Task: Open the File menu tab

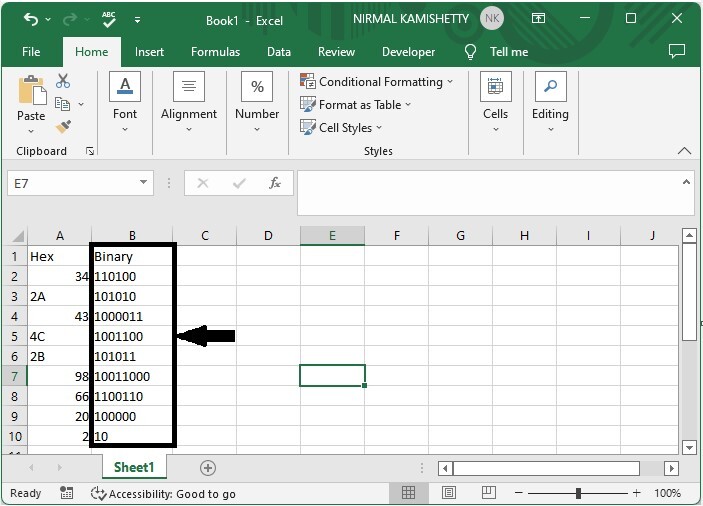Action: [x=31, y=52]
